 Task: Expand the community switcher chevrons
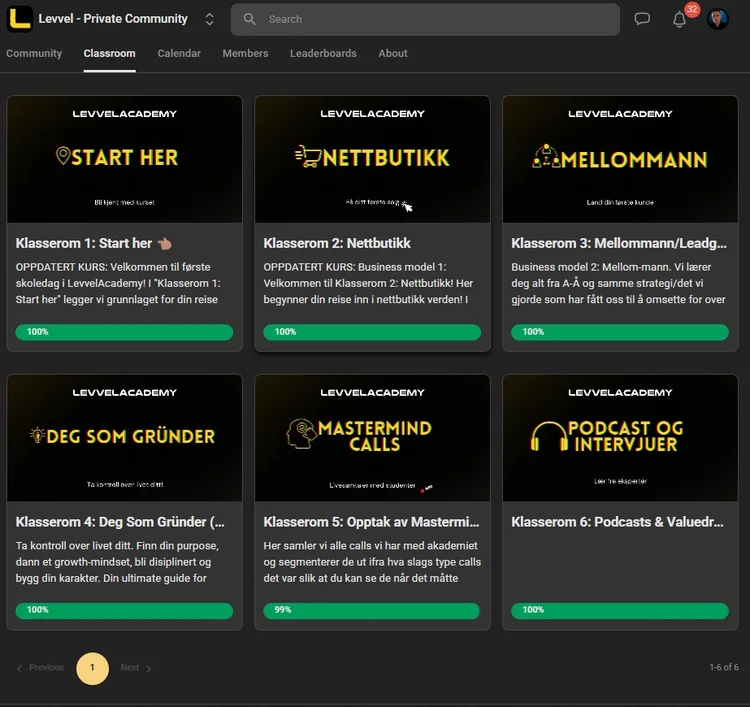pos(209,19)
